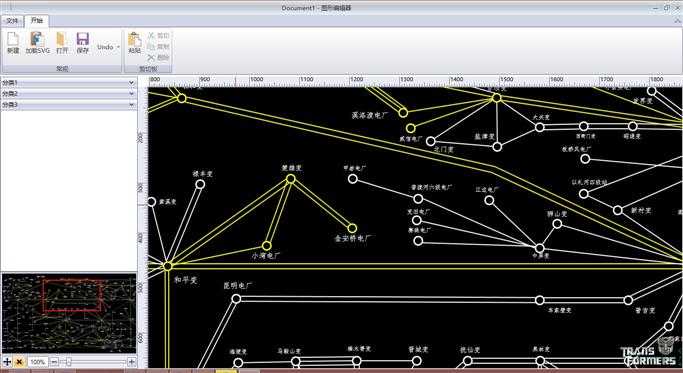
Task: Select the pan crosshair tool below the minimap
Action: [7, 362]
